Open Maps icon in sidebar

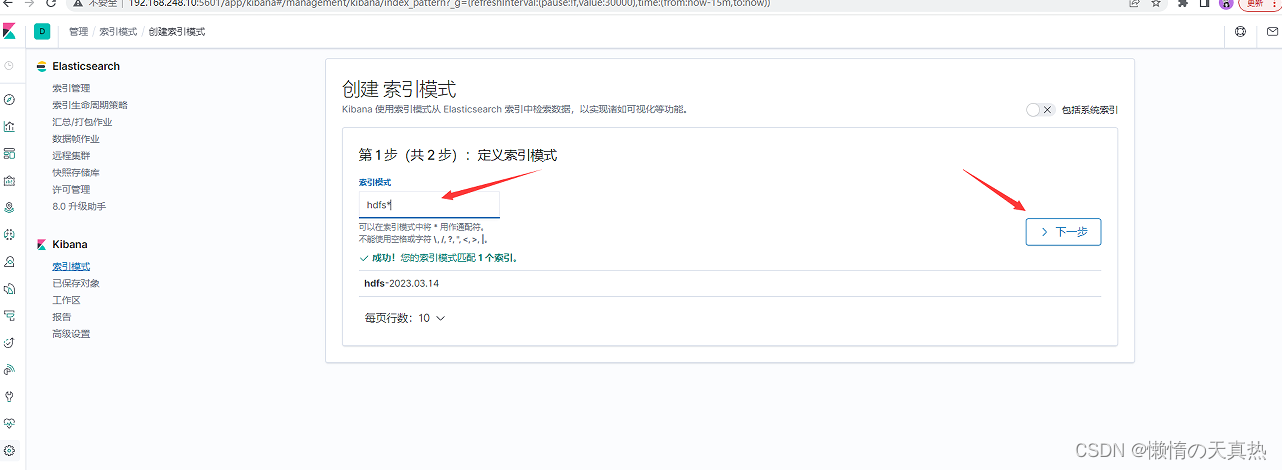9,207
